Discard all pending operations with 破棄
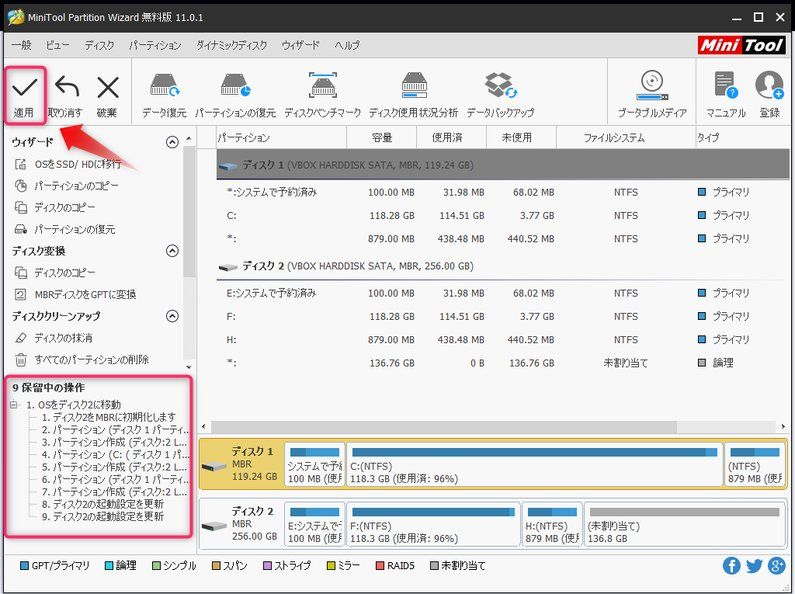The image size is (795, 594). pyautogui.click(x=107, y=95)
